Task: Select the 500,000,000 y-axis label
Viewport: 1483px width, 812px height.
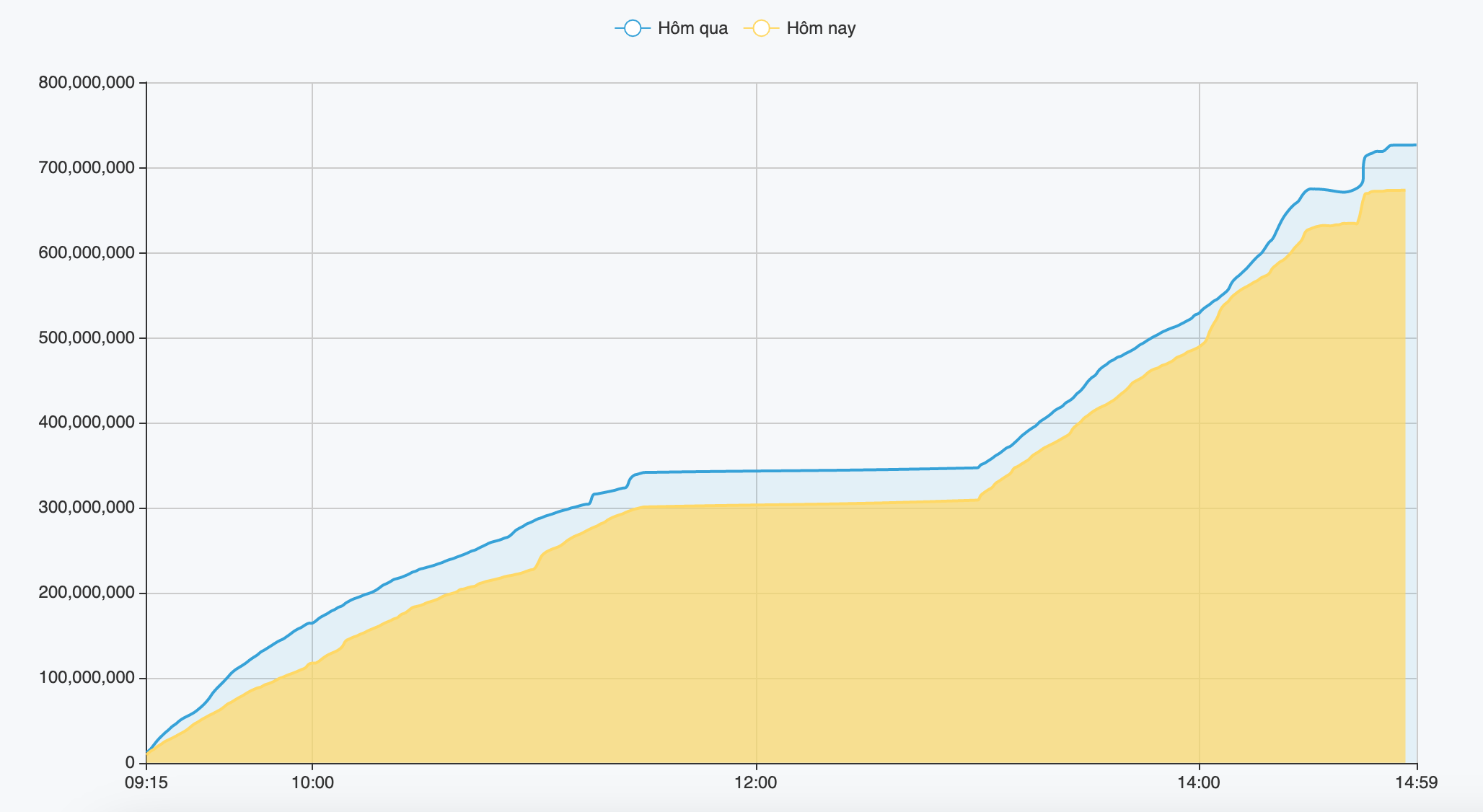Action: point(87,338)
